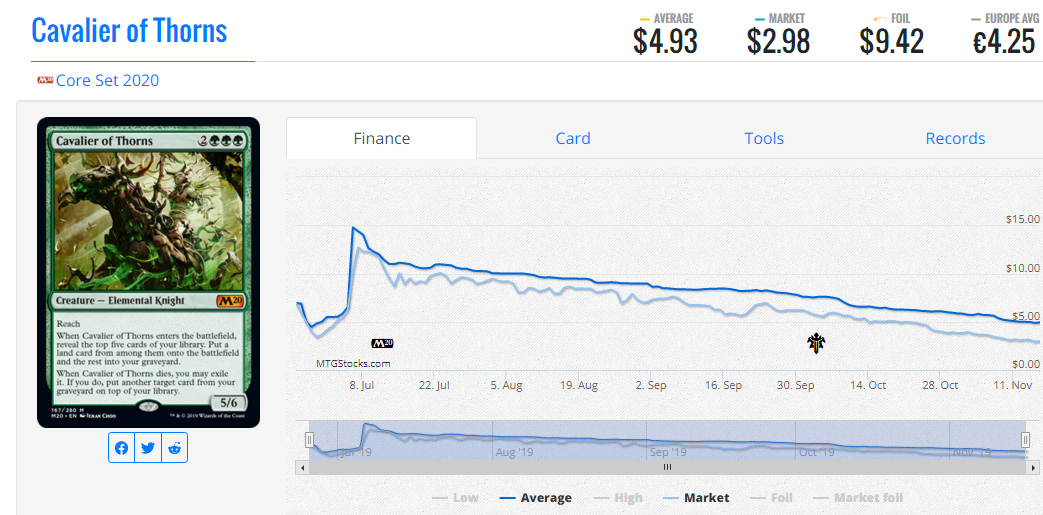Click the 14. Oct axis date label

click(x=868, y=385)
